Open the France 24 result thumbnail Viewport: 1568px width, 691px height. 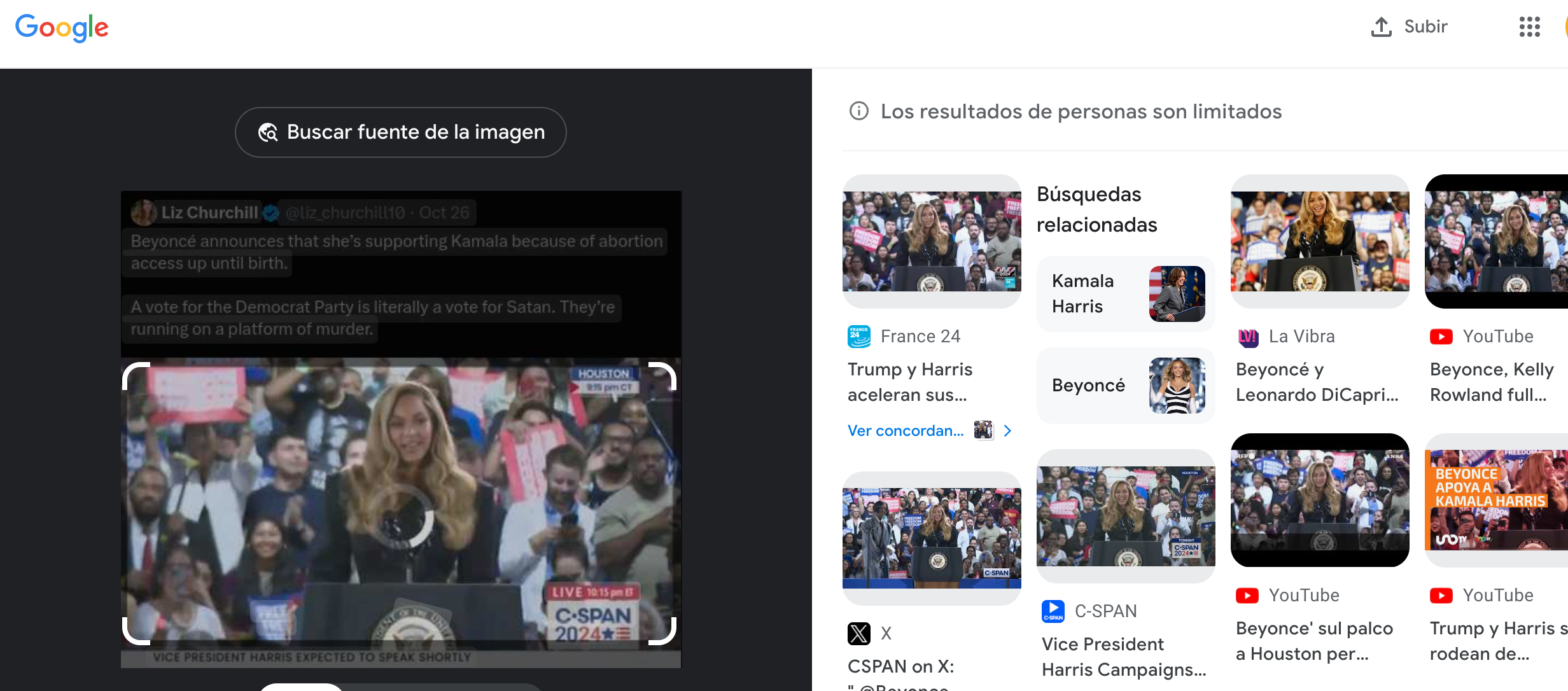click(932, 241)
